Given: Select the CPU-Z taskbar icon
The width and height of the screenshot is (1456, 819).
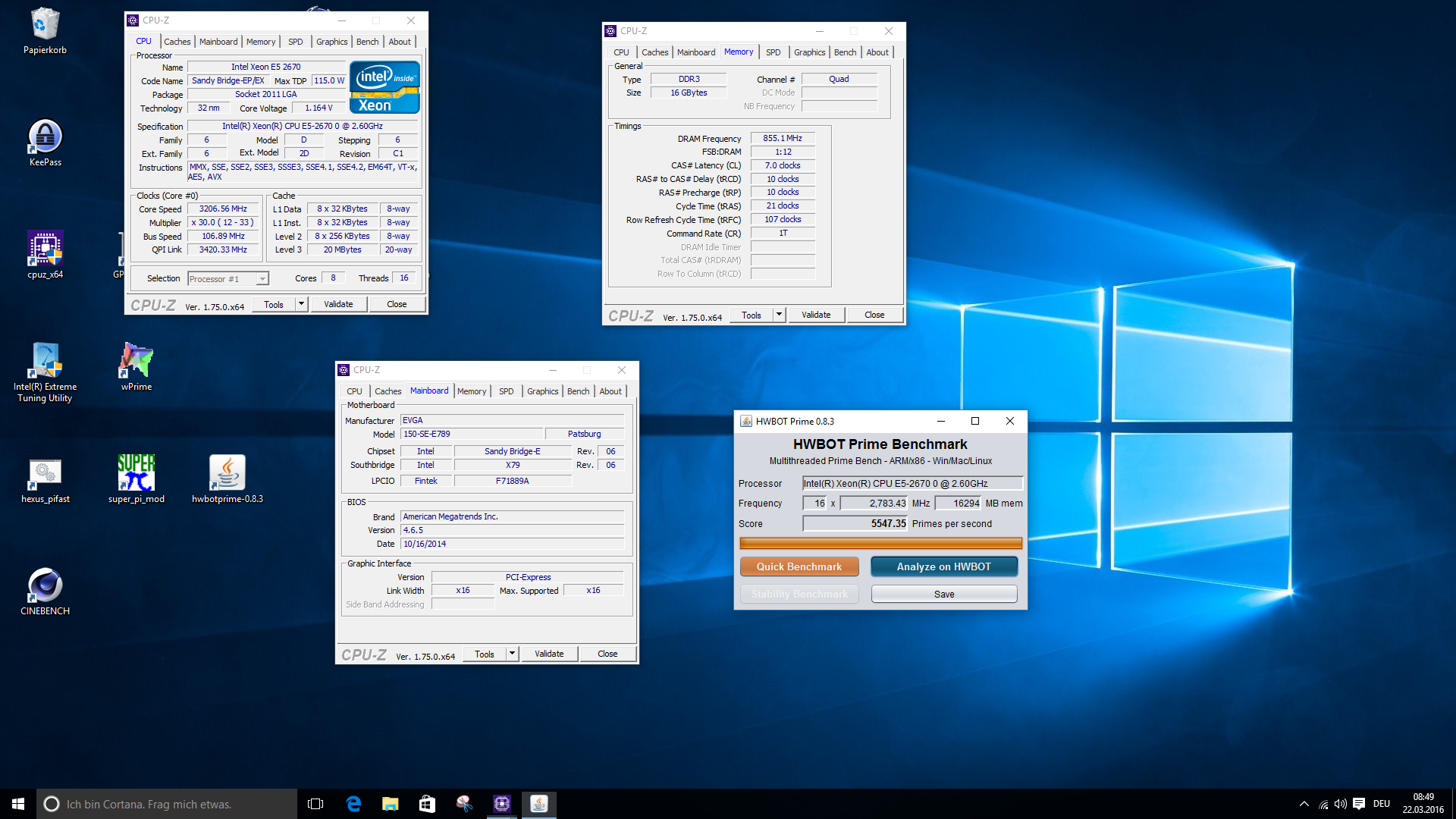Looking at the screenshot, I should pyautogui.click(x=501, y=804).
